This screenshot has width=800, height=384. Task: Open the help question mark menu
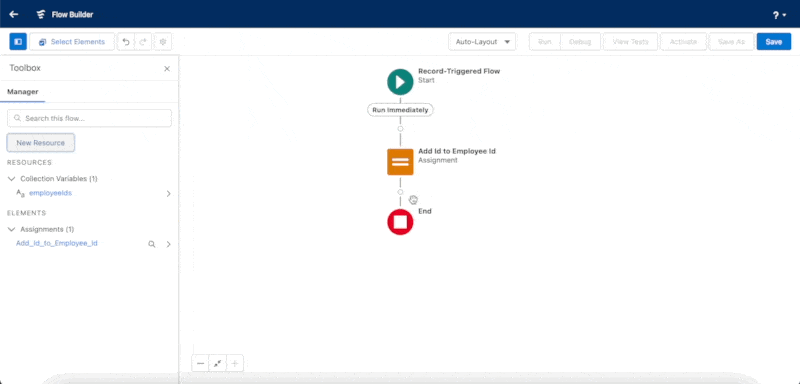click(779, 15)
